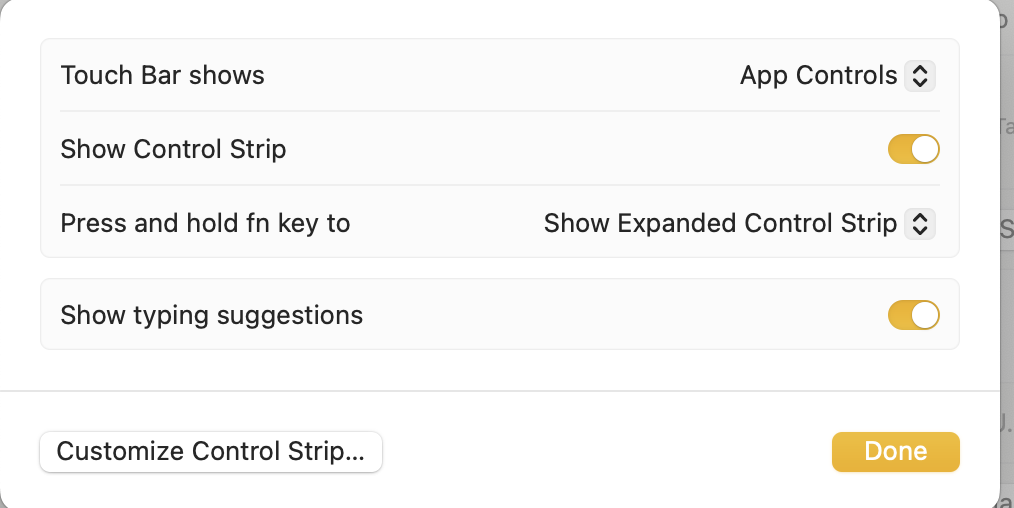The height and width of the screenshot is (508, 1014).
Task: Click the yellow track of the typing suggestions switch
Action: 899,316
